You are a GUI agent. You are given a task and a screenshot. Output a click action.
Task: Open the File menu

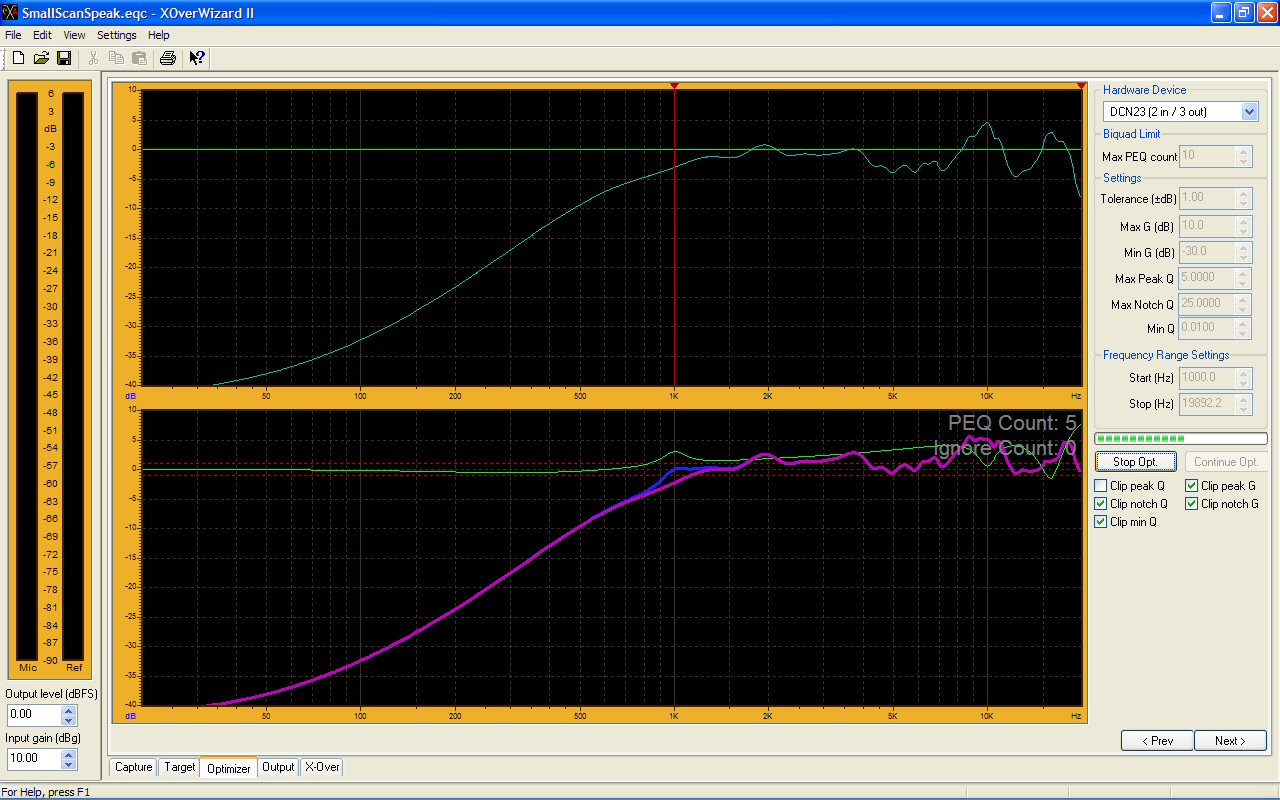(x=13, y=35)
